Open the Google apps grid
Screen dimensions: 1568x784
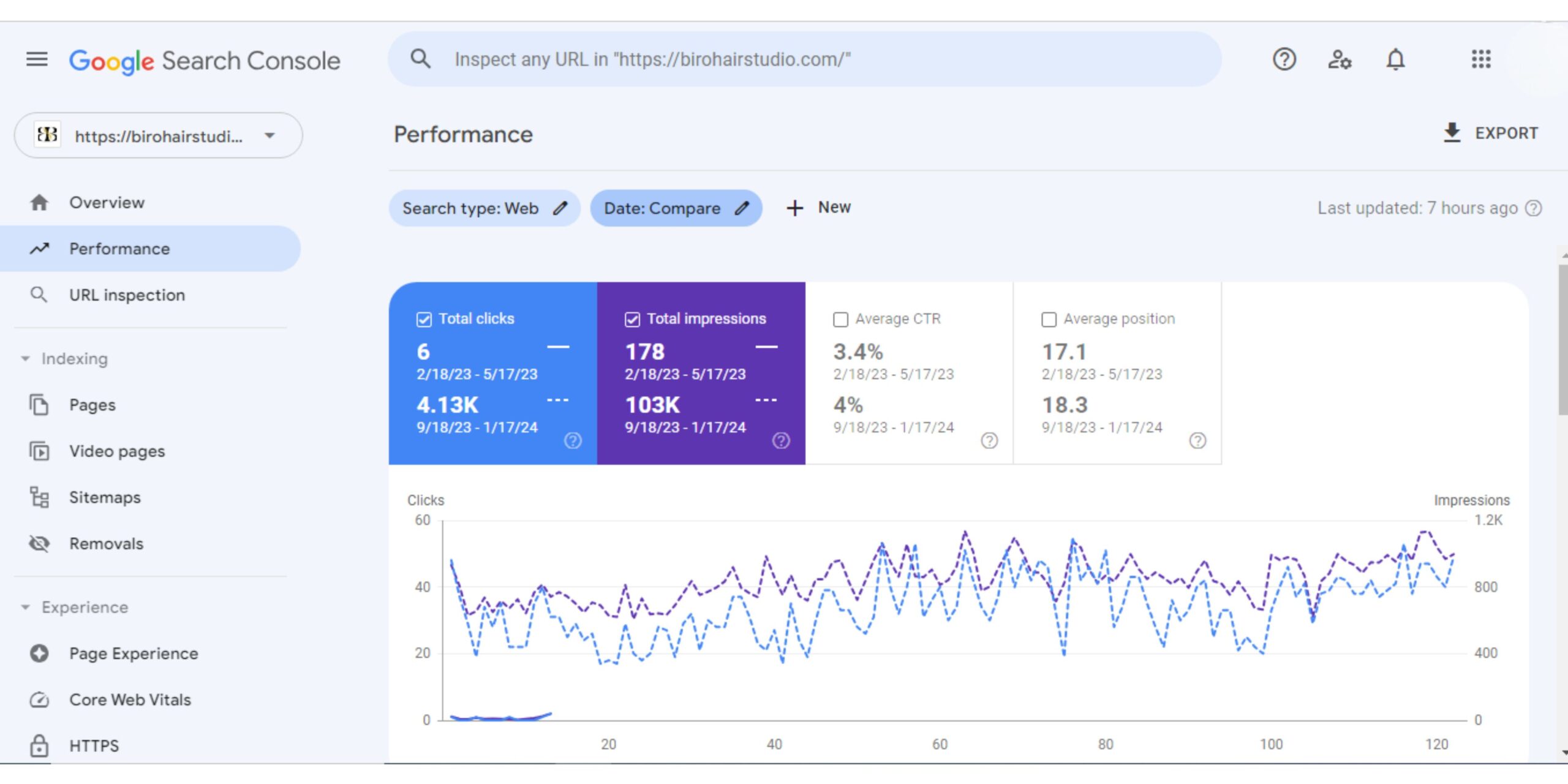coord(1481,59)
